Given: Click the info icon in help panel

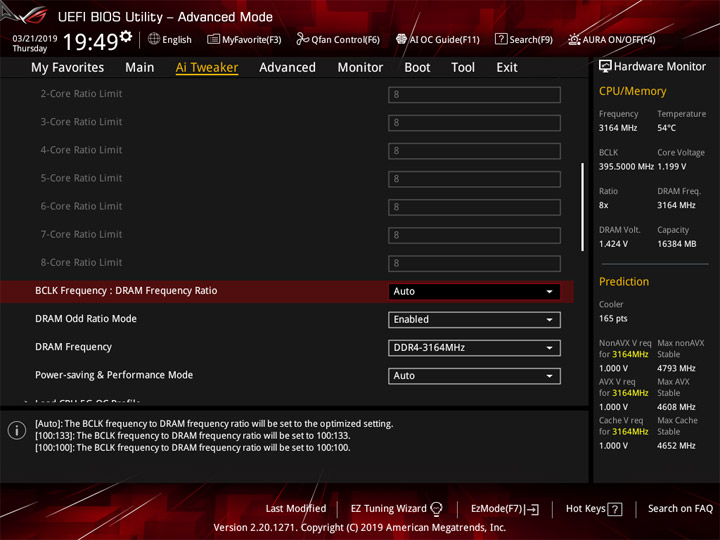Looking at the screenshot, I should coord(17,430).
